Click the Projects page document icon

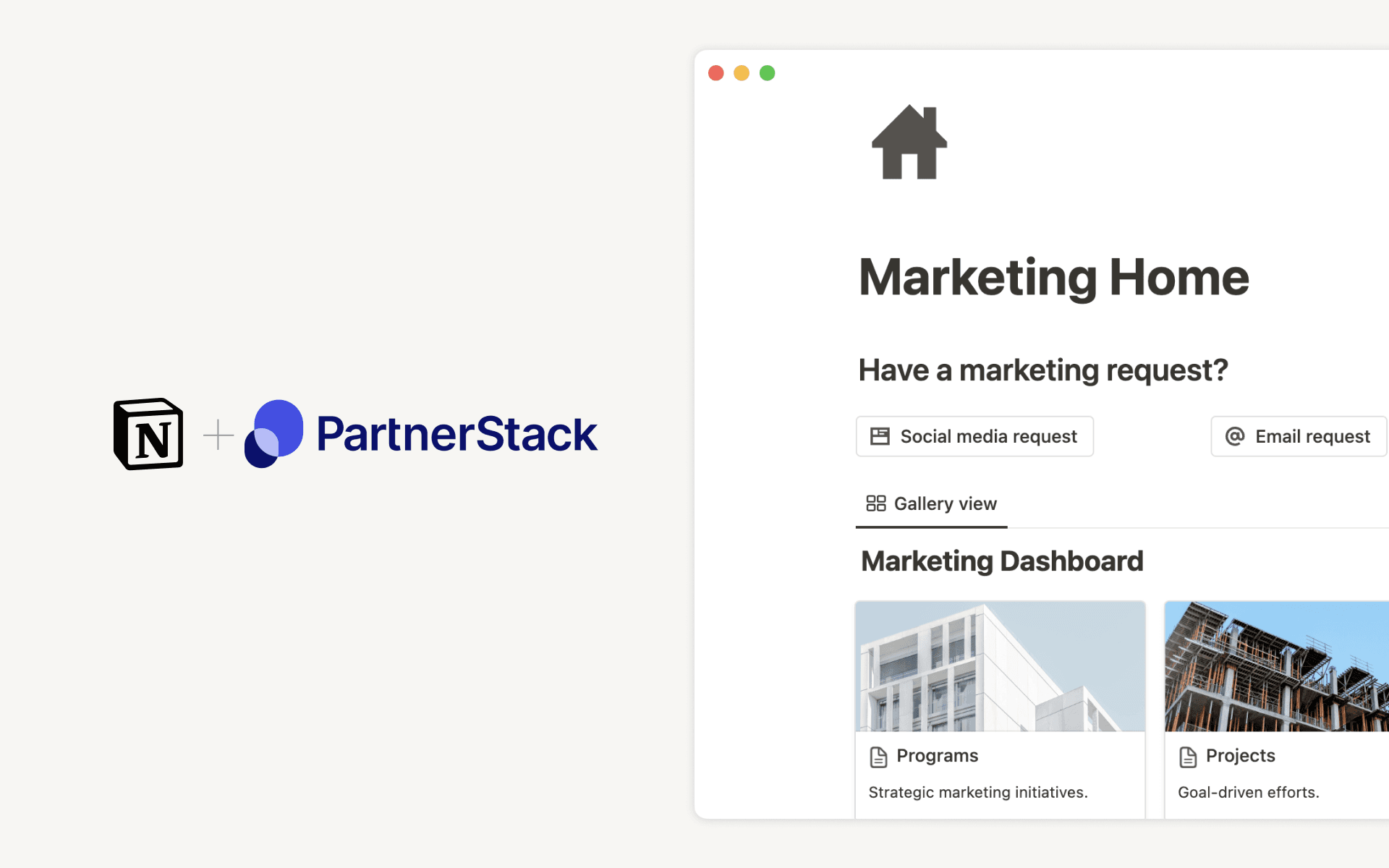[x=1187, y=757]
